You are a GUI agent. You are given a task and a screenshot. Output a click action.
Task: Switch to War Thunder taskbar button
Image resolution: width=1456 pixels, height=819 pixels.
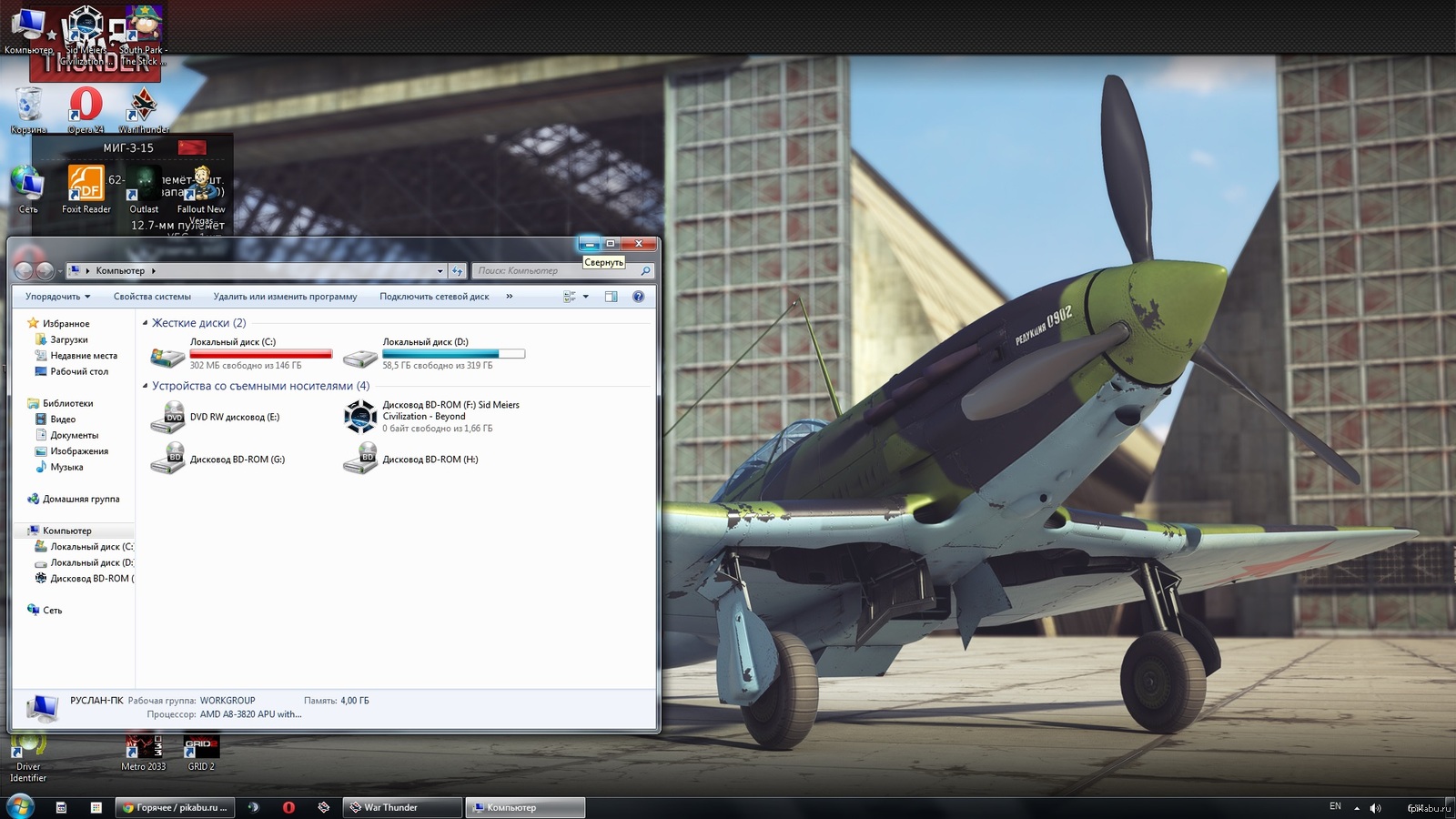(402, 807)
